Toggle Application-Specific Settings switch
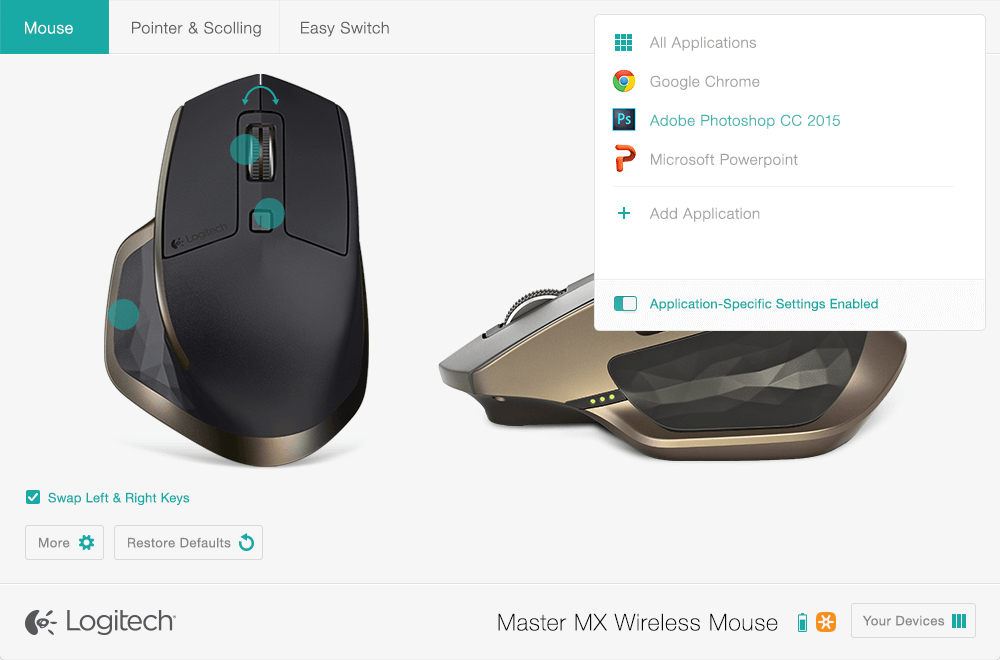The width and height of the screenshot is (1000, 660). 625,304
